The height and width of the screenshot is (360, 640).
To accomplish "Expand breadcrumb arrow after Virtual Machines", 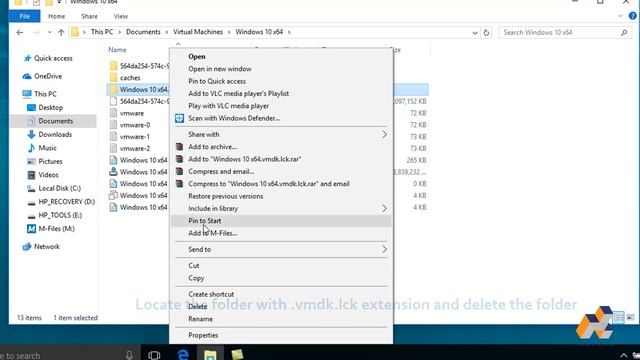I will (x=229, y=32).
